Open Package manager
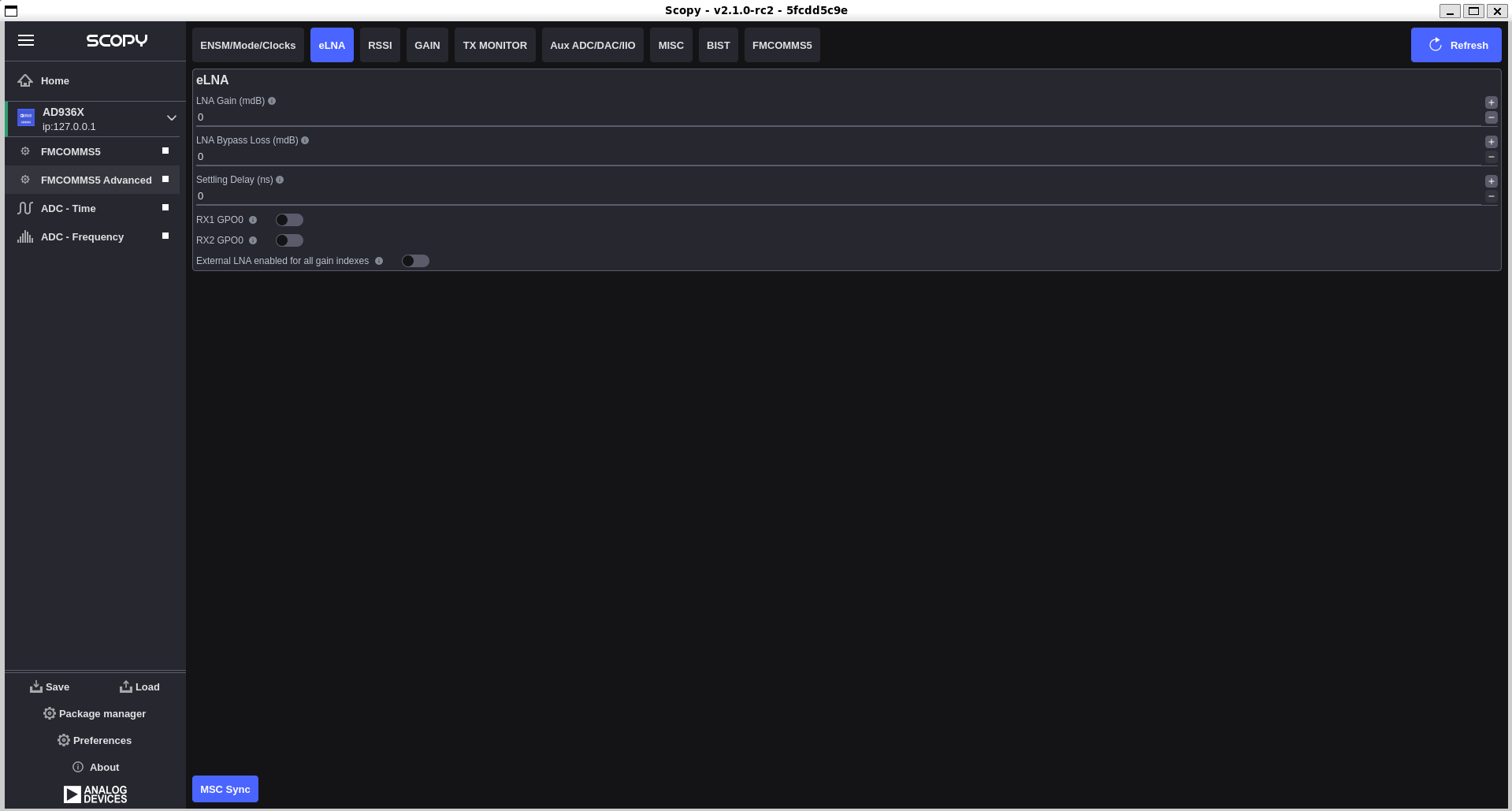The height and width of the screenshot is (811, 1512). pyautogui.click(x=95, y=713)
